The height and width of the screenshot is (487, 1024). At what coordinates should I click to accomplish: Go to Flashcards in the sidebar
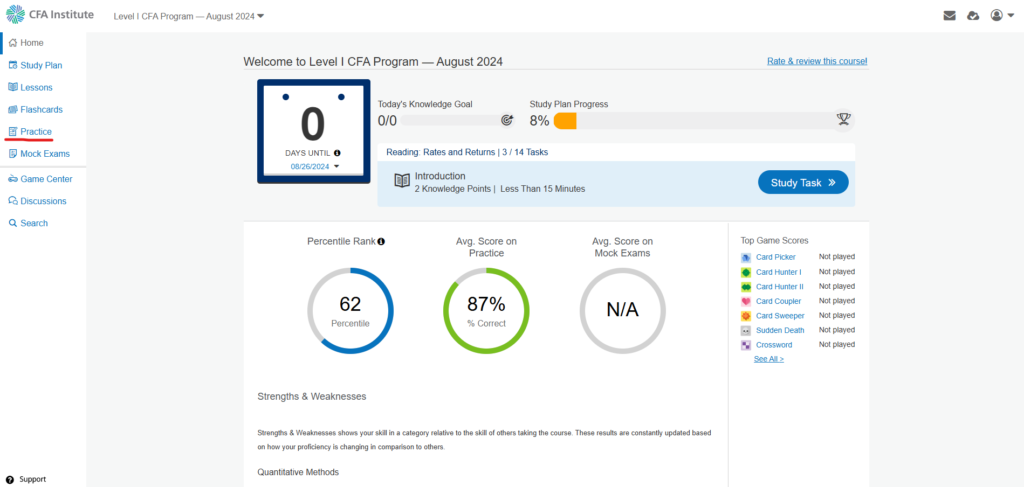41,109
